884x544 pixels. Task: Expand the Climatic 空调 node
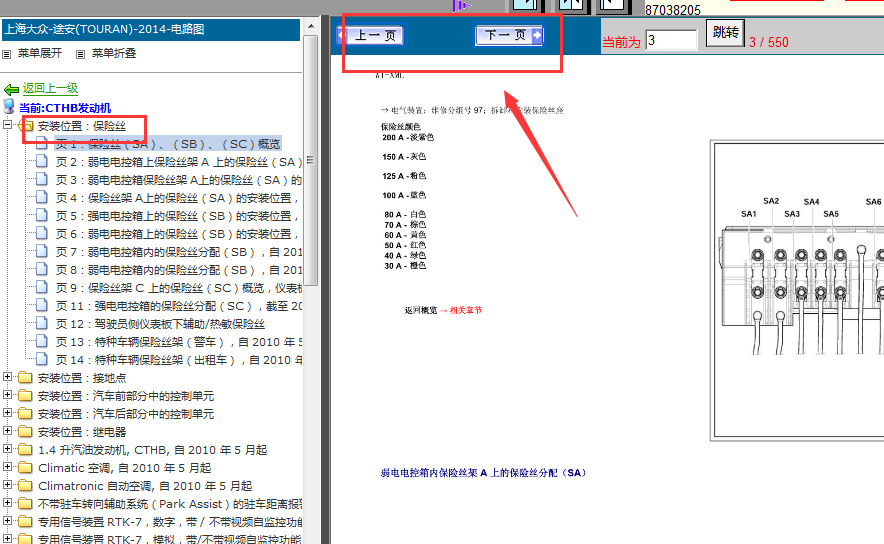pyautogui.click(x=7, y=467)
